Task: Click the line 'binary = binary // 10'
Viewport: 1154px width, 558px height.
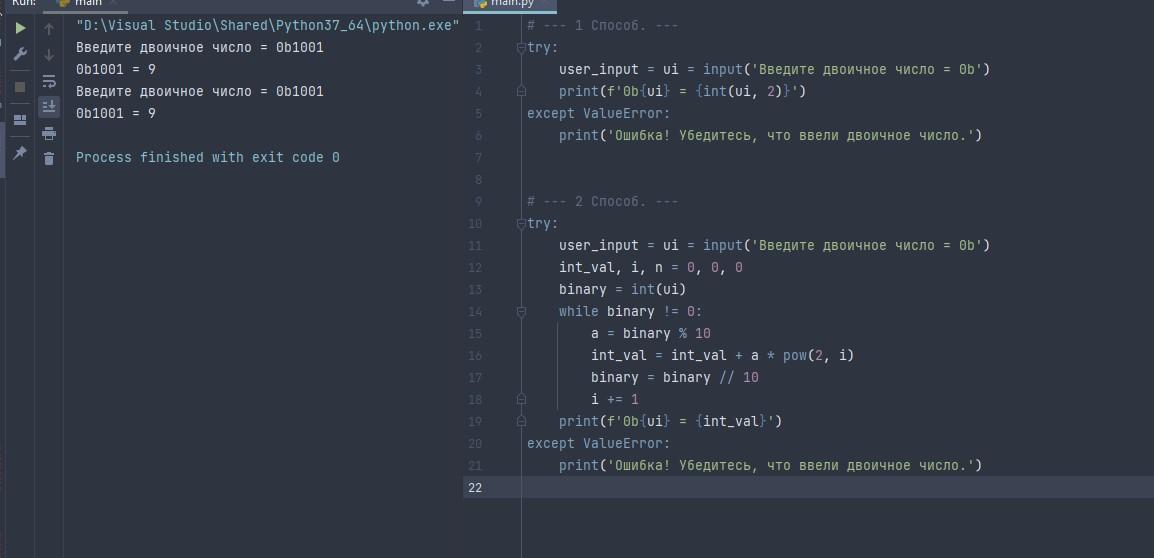Action: 674,378
